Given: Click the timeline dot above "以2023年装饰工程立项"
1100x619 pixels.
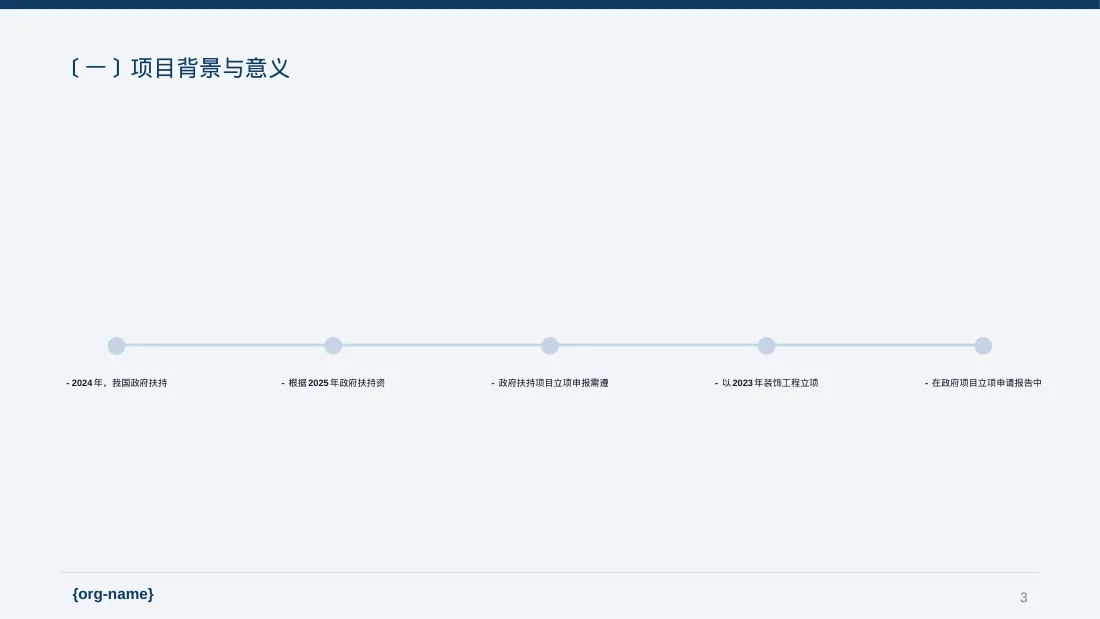Looking at the screenshot, I should pyautogui.click(x=767, y=345).
